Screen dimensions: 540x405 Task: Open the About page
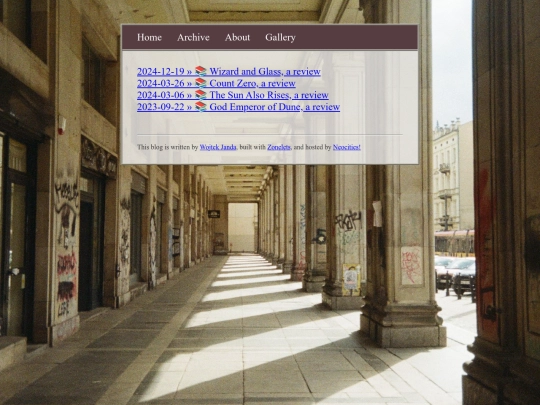click(237, 37)
